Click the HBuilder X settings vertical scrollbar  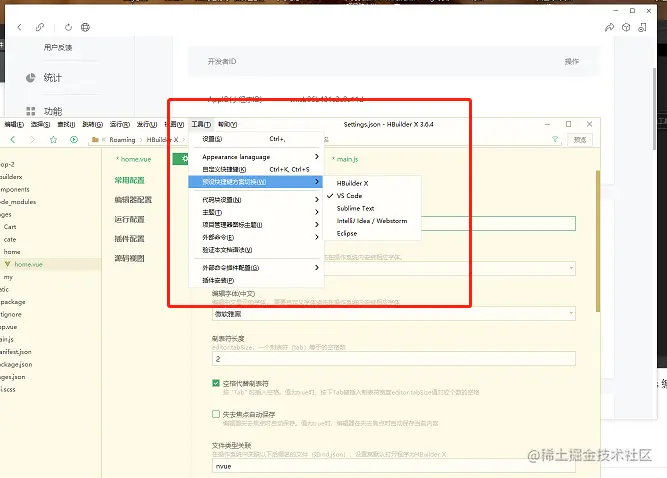click(x=598, y=241)
